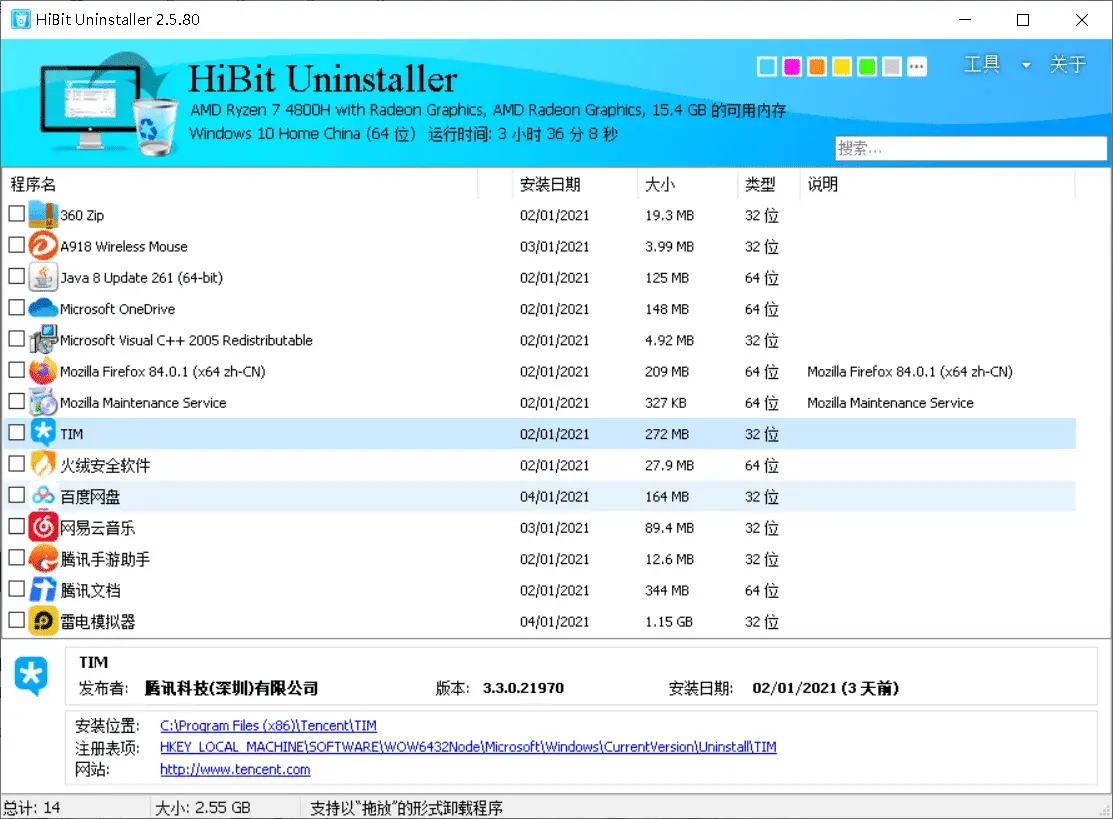The height and width of the screenshot is (819, 1113).
Task: Open the C:\Program Files (x86)\Tencent\TIM install location link
Action: click(268, 725)
